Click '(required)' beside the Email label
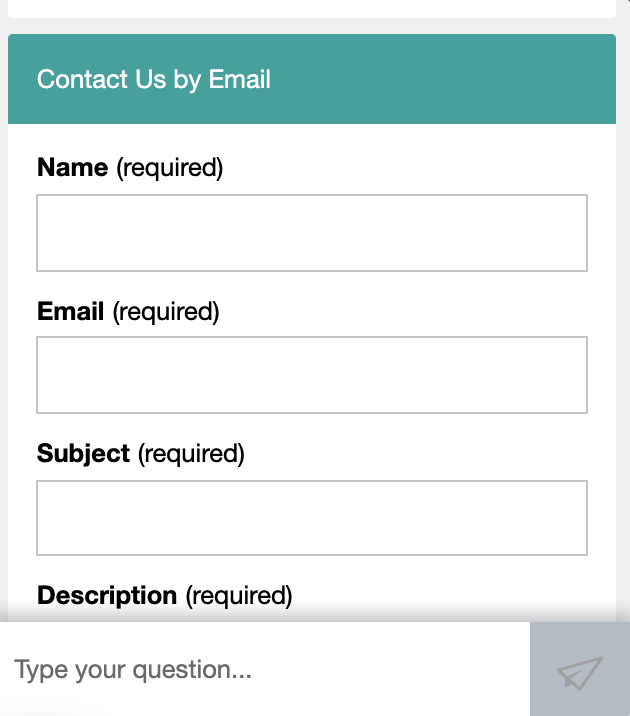The width and height of the screenshot is (630, 716). click(x=166, y=312)
